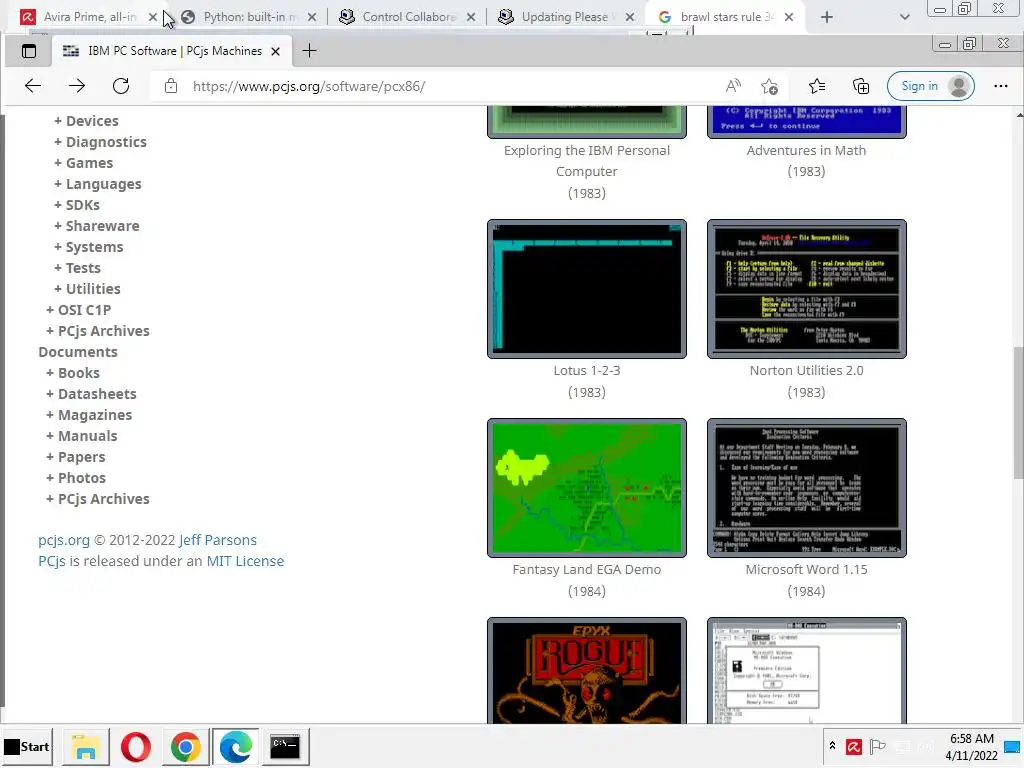
Task: Open a new tab in Edge
Action: 310,51
